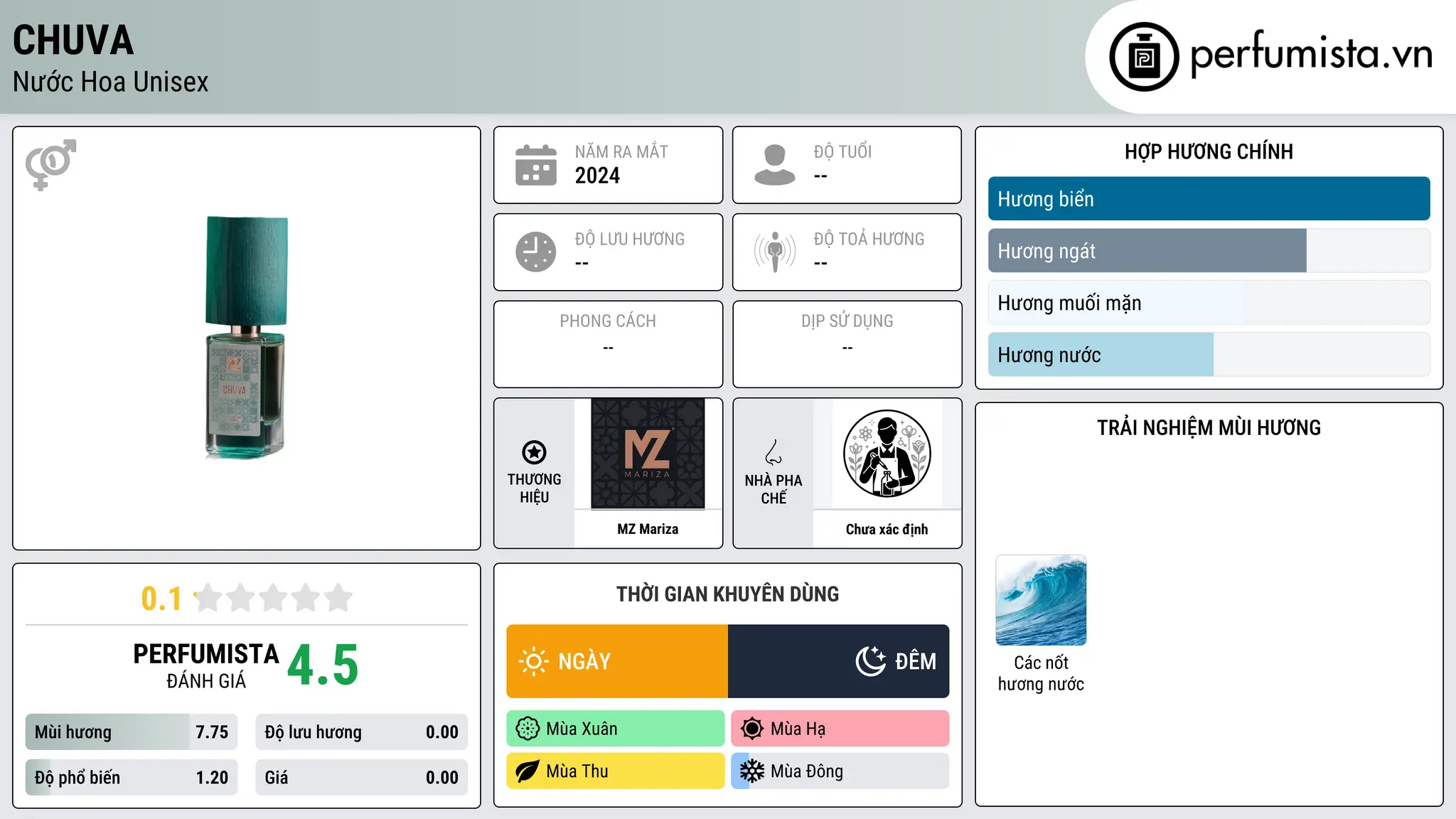This screenshot has width=1456, height=819.
Task: Click the Độ Toả Hương label
Action: coord(869,239)
